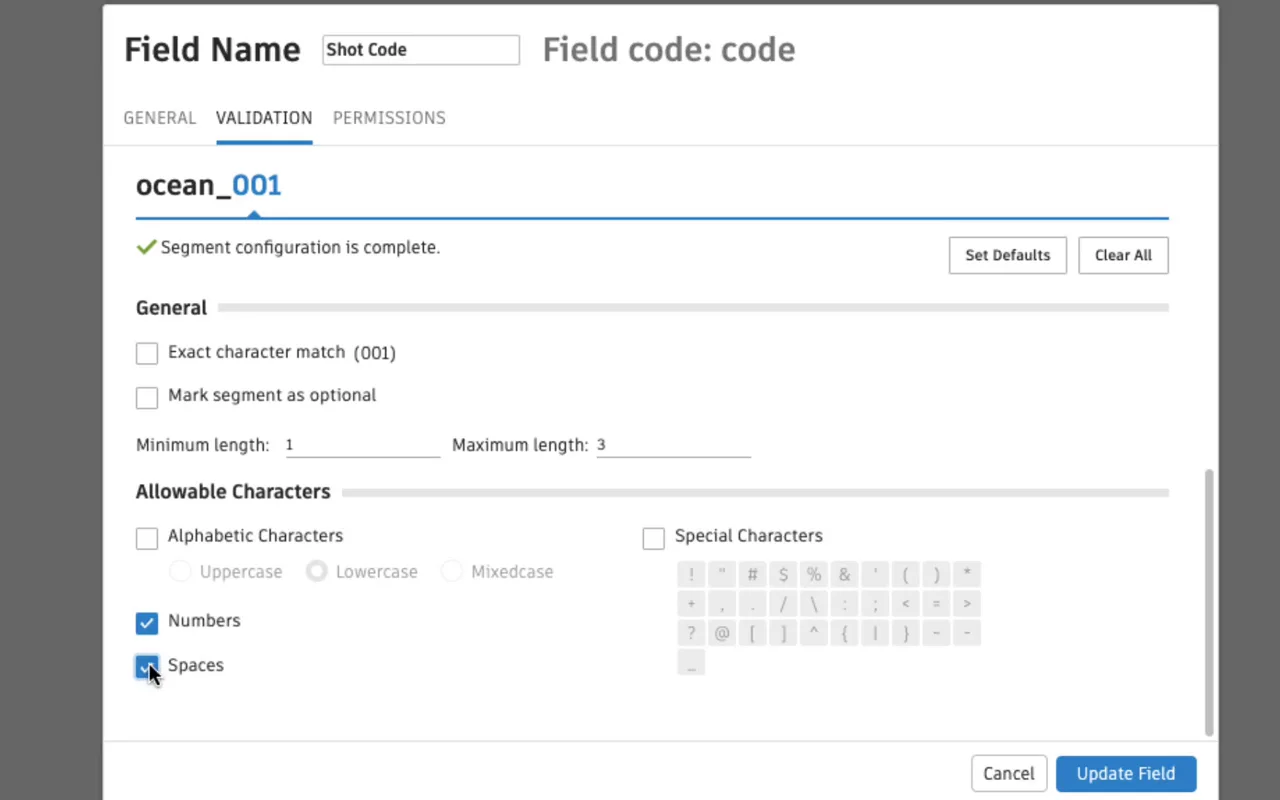Select the exclamation mark character key
The height and width of the screenshot is (800, 1280).
(691, 574)
